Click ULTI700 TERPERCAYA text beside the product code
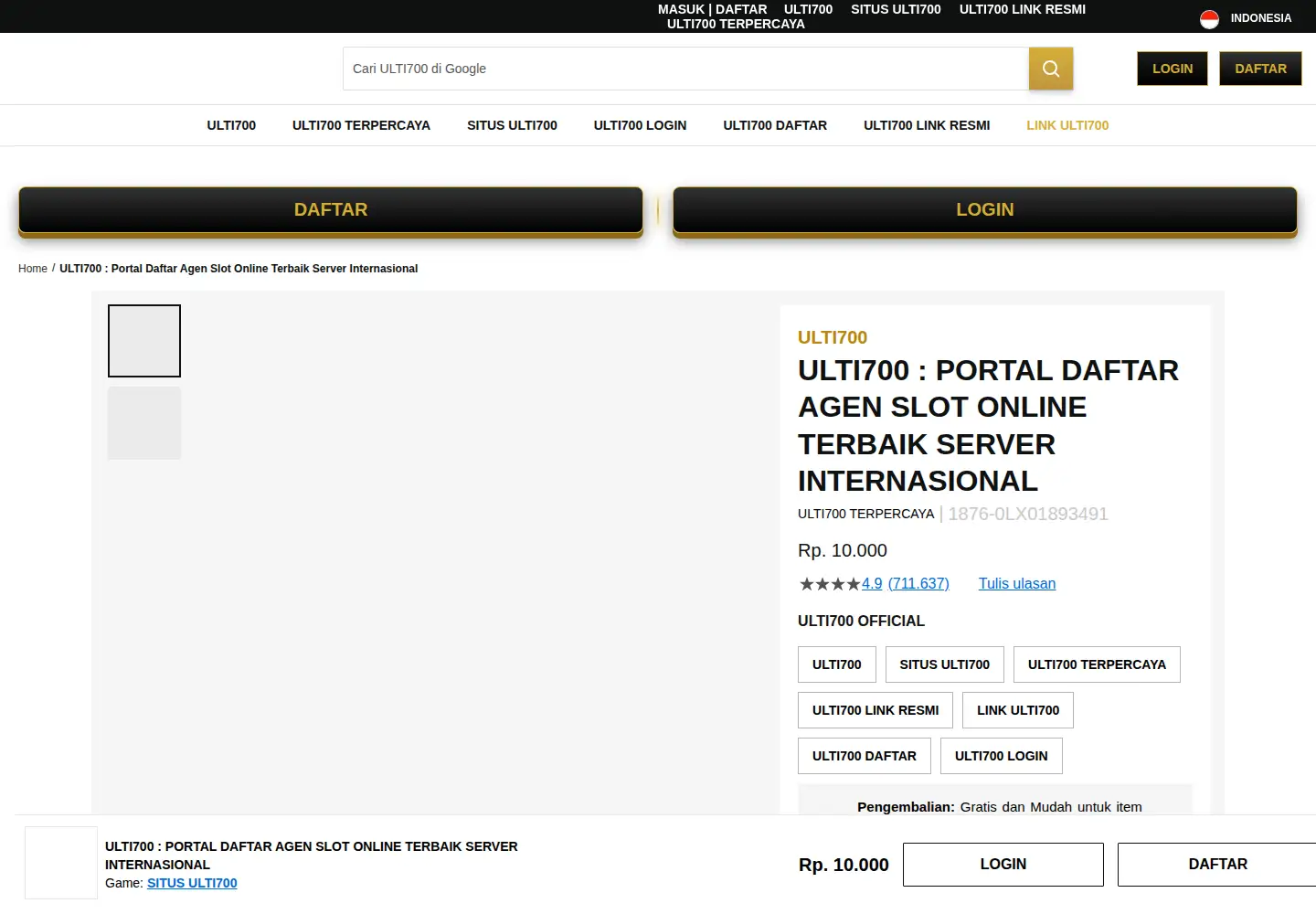Viewport: 1316px width, 914px height. coord(865,514)
